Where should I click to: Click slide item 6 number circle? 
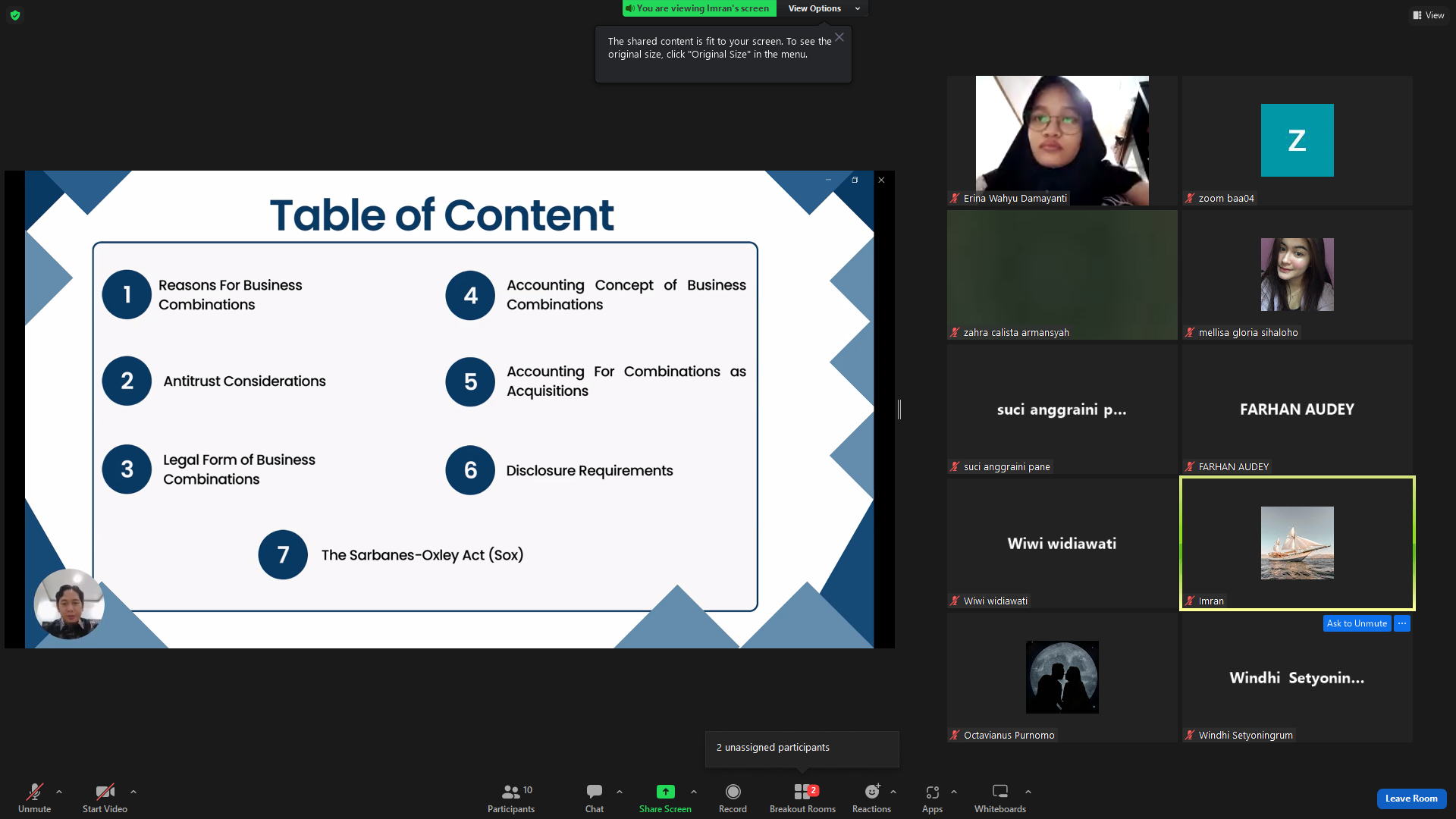[470, 470]
